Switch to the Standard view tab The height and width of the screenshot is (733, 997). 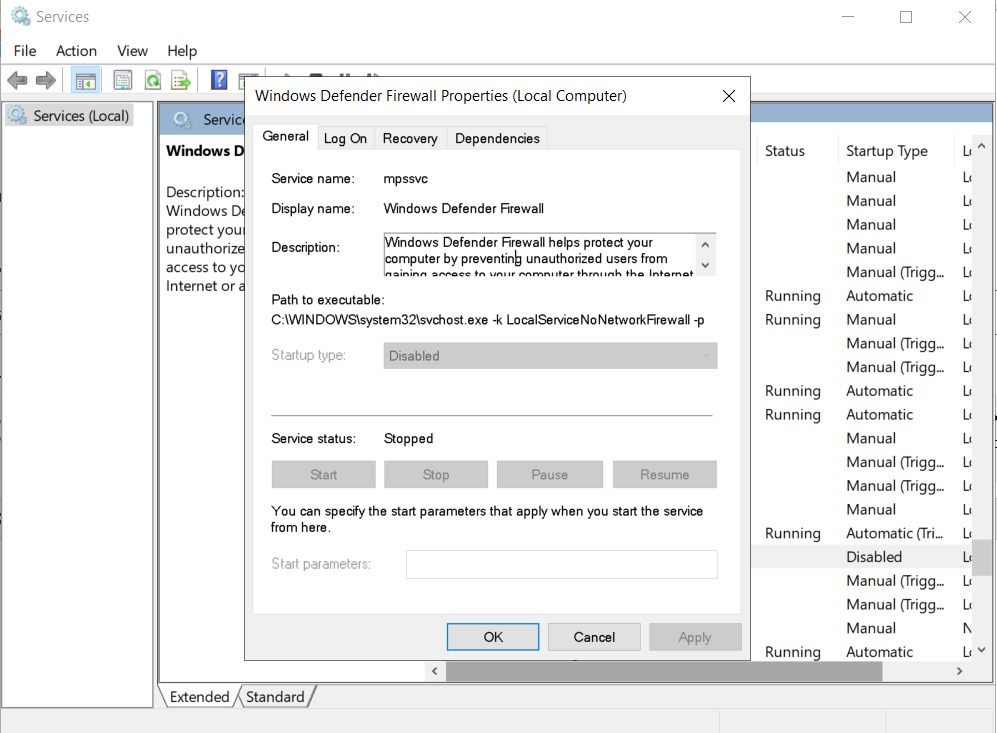pyautogui.click(x=275, y=697)
